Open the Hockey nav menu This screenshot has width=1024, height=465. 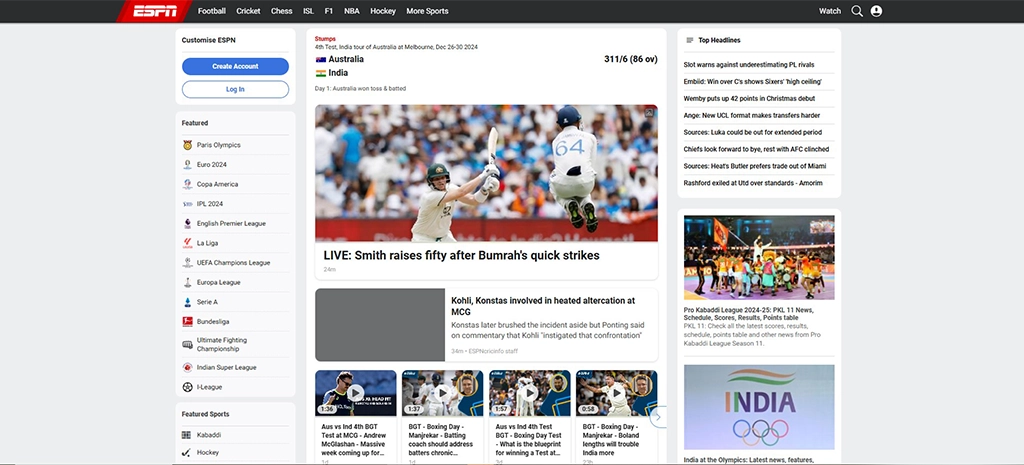(383, 11)
